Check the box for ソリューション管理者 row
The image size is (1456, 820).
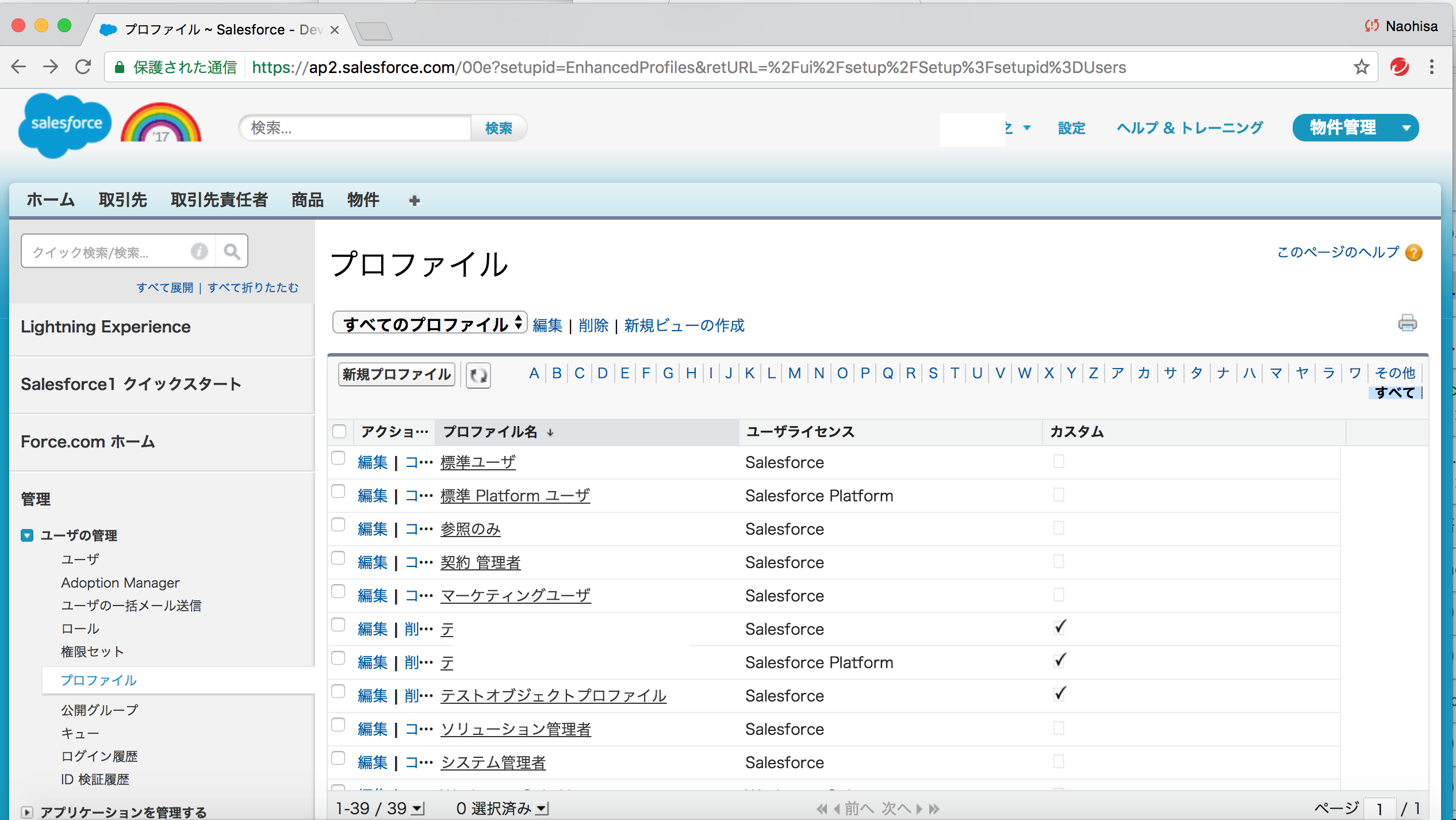click(x=338, y=725)
